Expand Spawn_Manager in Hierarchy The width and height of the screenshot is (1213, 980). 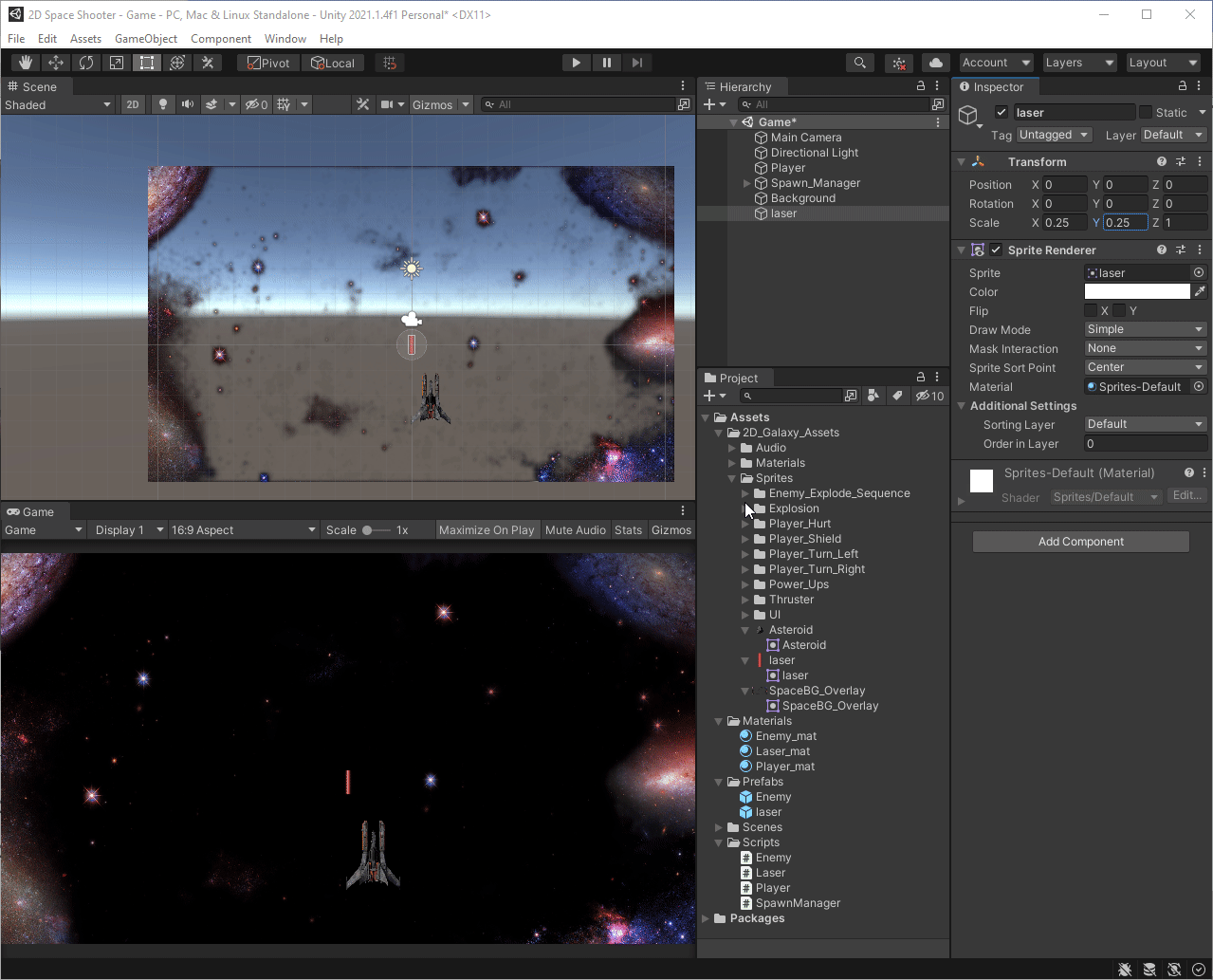pos(747,183)
